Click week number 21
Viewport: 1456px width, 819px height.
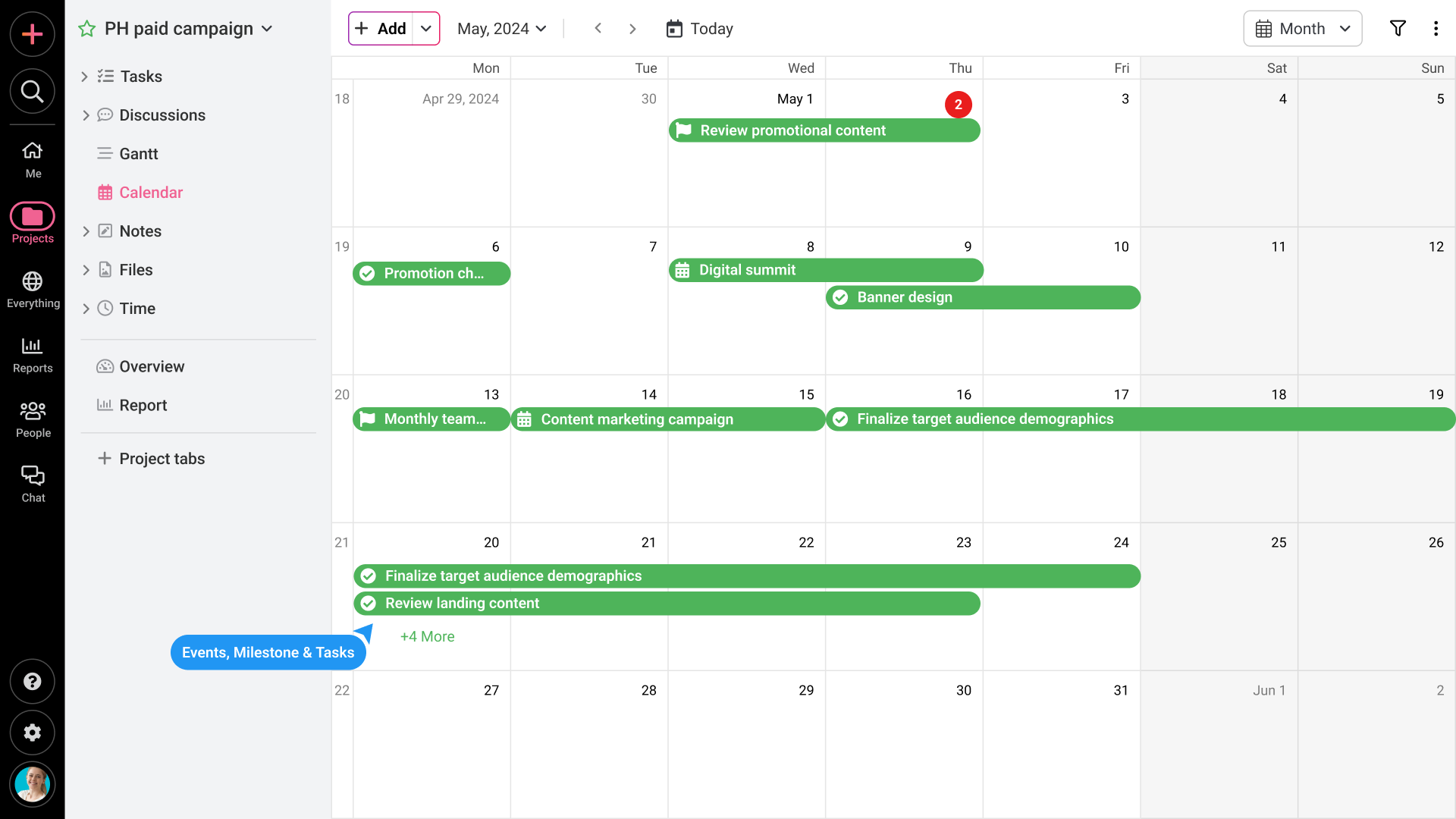point(342,543)
